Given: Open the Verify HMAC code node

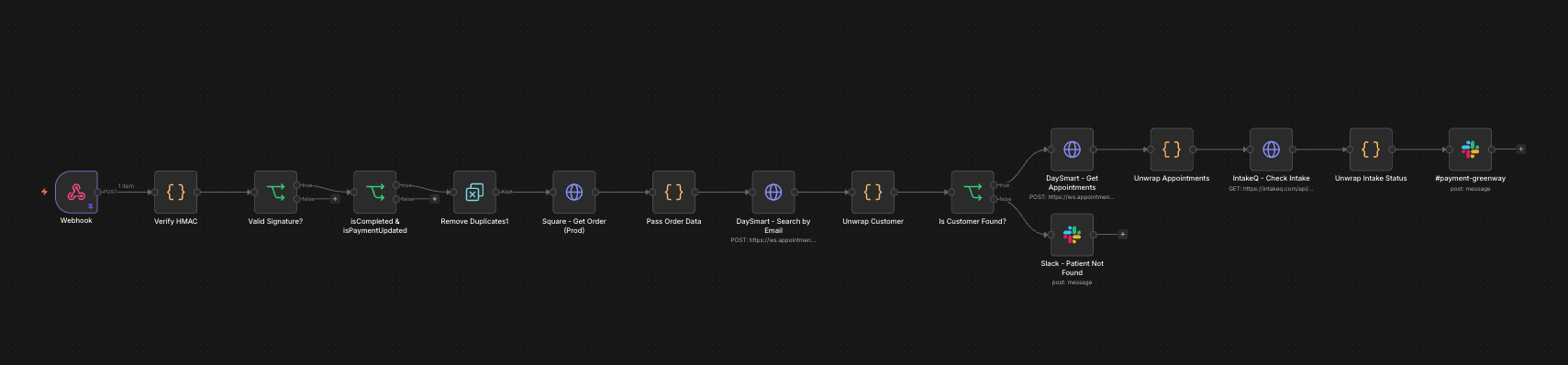Looking at the screenshot, I should 176,192.
